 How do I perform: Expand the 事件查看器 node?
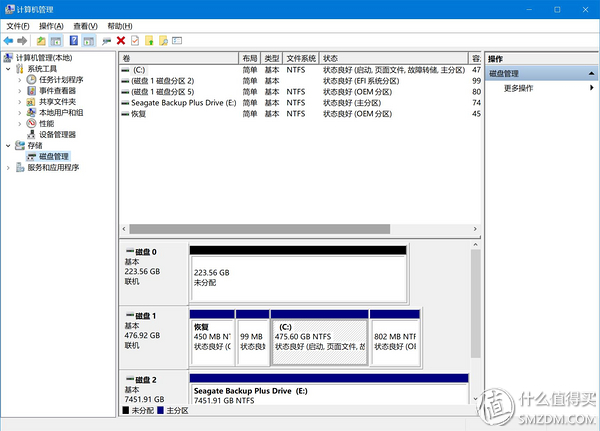click(x=20, y=91)
